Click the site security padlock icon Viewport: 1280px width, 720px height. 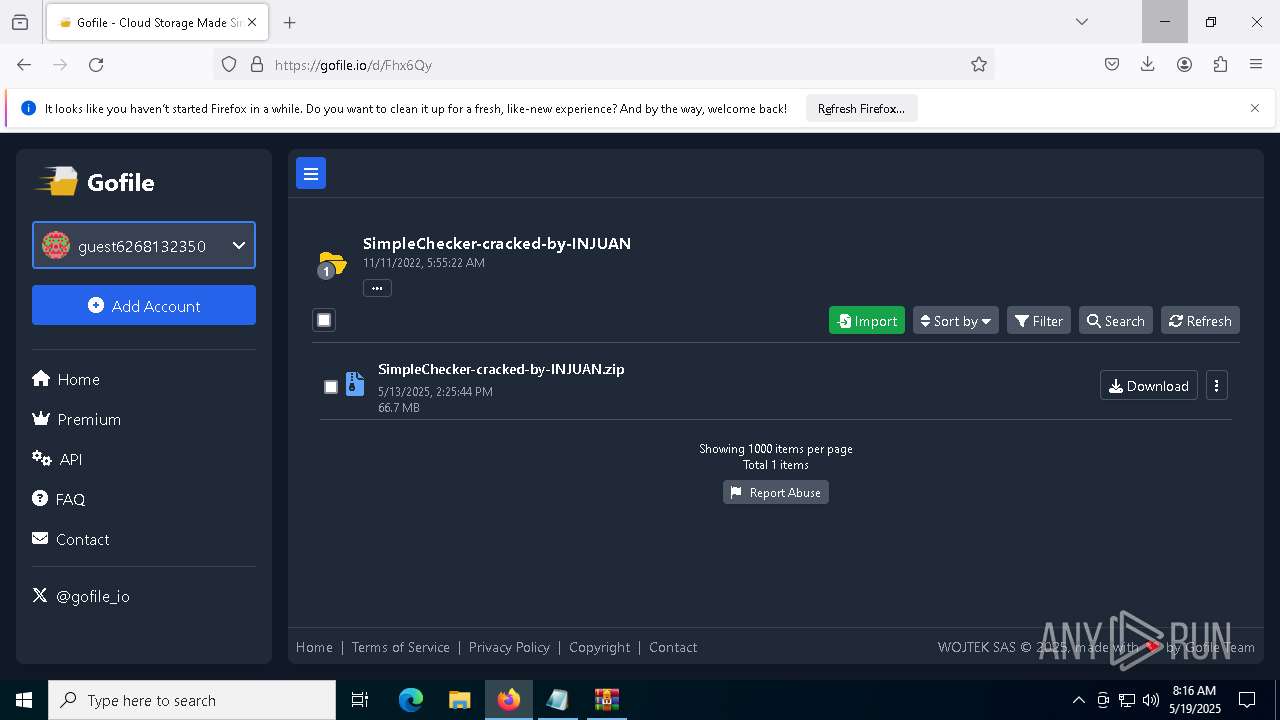(257, 64)
